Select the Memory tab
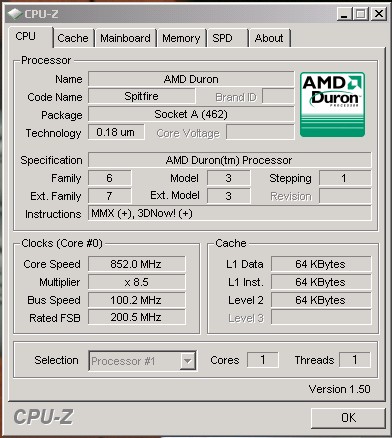 click(x=181, y=38)
